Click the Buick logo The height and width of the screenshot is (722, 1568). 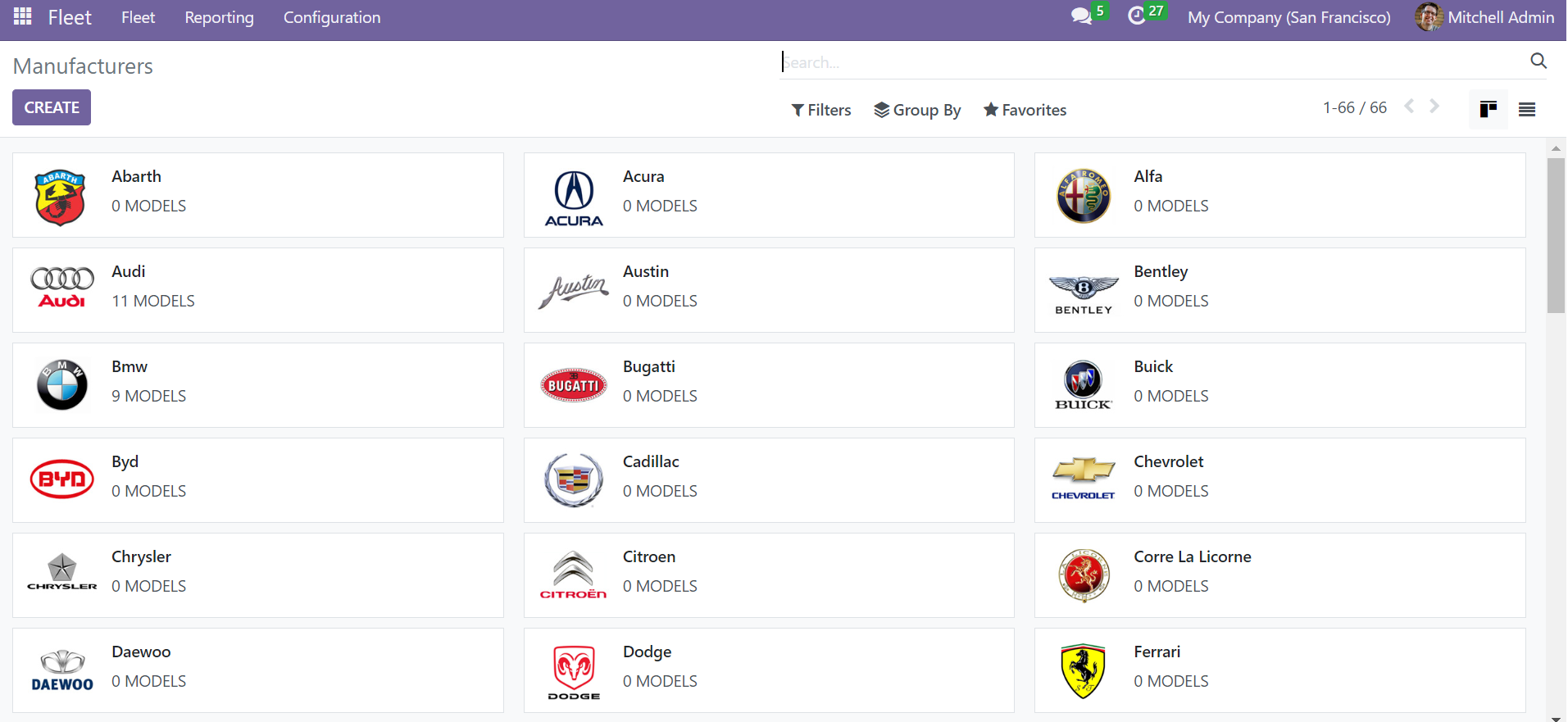pos(1084,385)
